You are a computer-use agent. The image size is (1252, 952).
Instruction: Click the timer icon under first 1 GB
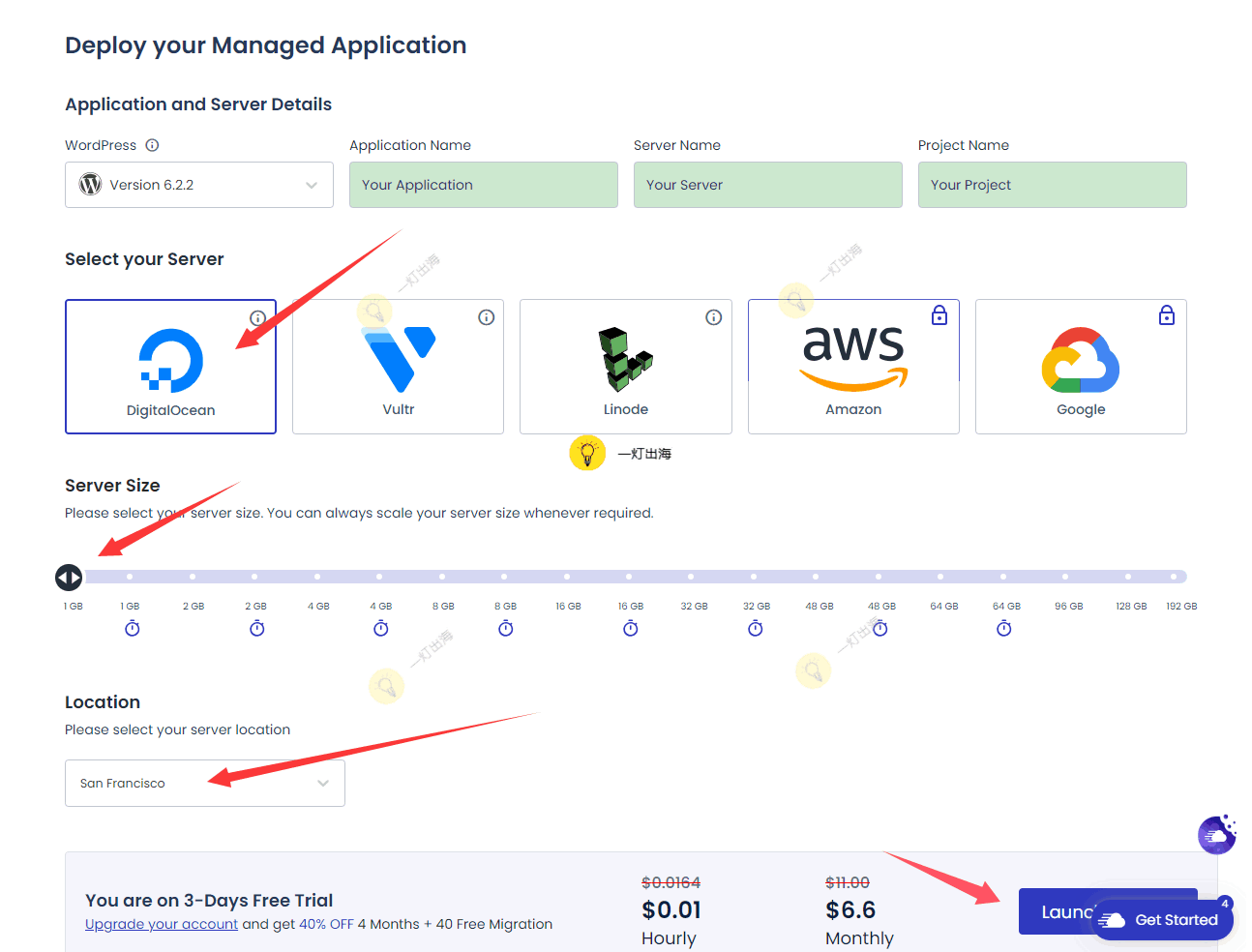pos(133,629)
